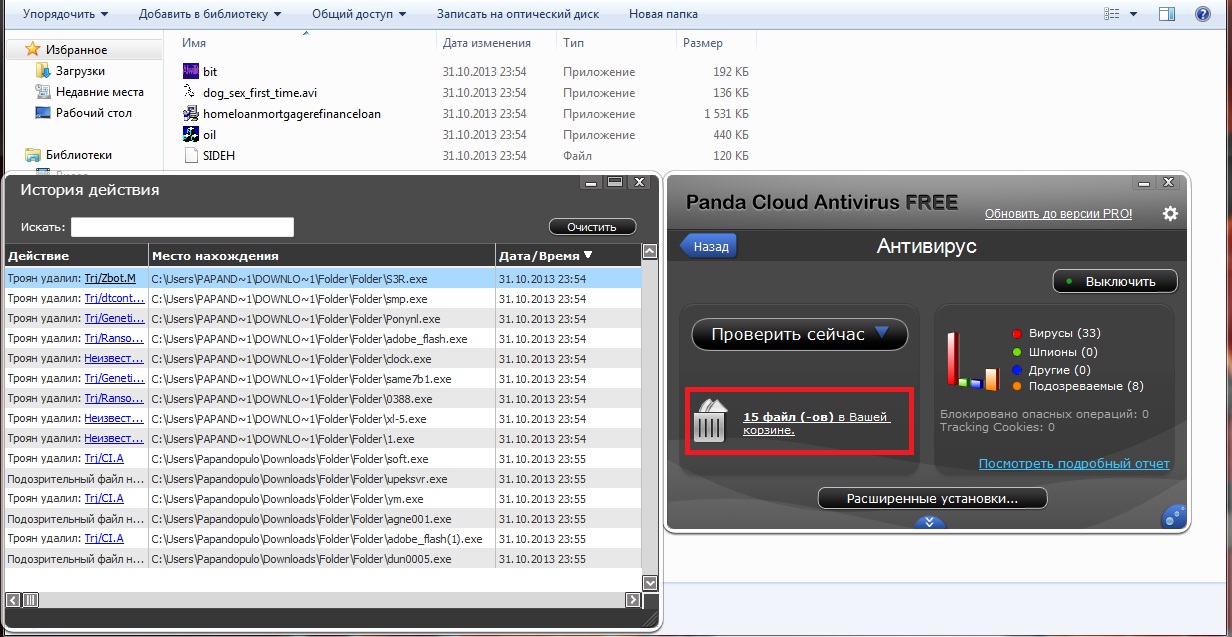Click the red Вирусы (33) legend dot
This screenshot has height=637, width=1232.
coord(1017,334)
